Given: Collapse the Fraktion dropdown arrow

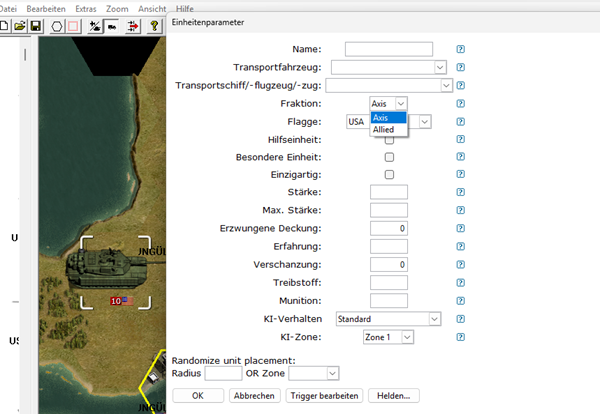Looking at the screenshot, I should 401,103.
